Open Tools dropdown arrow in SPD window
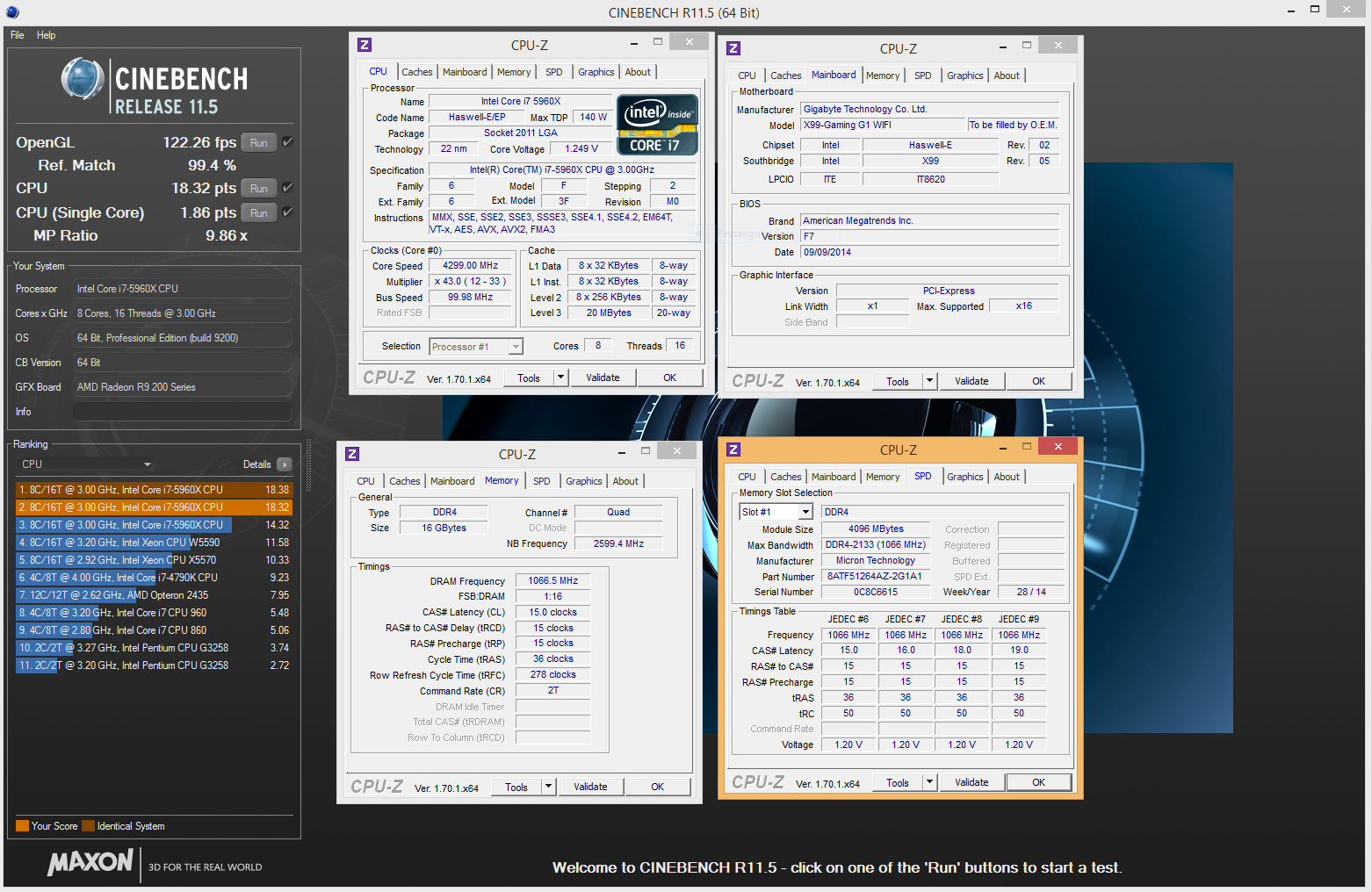Viewport: 1372px width, 892px height. coord(929,782)
